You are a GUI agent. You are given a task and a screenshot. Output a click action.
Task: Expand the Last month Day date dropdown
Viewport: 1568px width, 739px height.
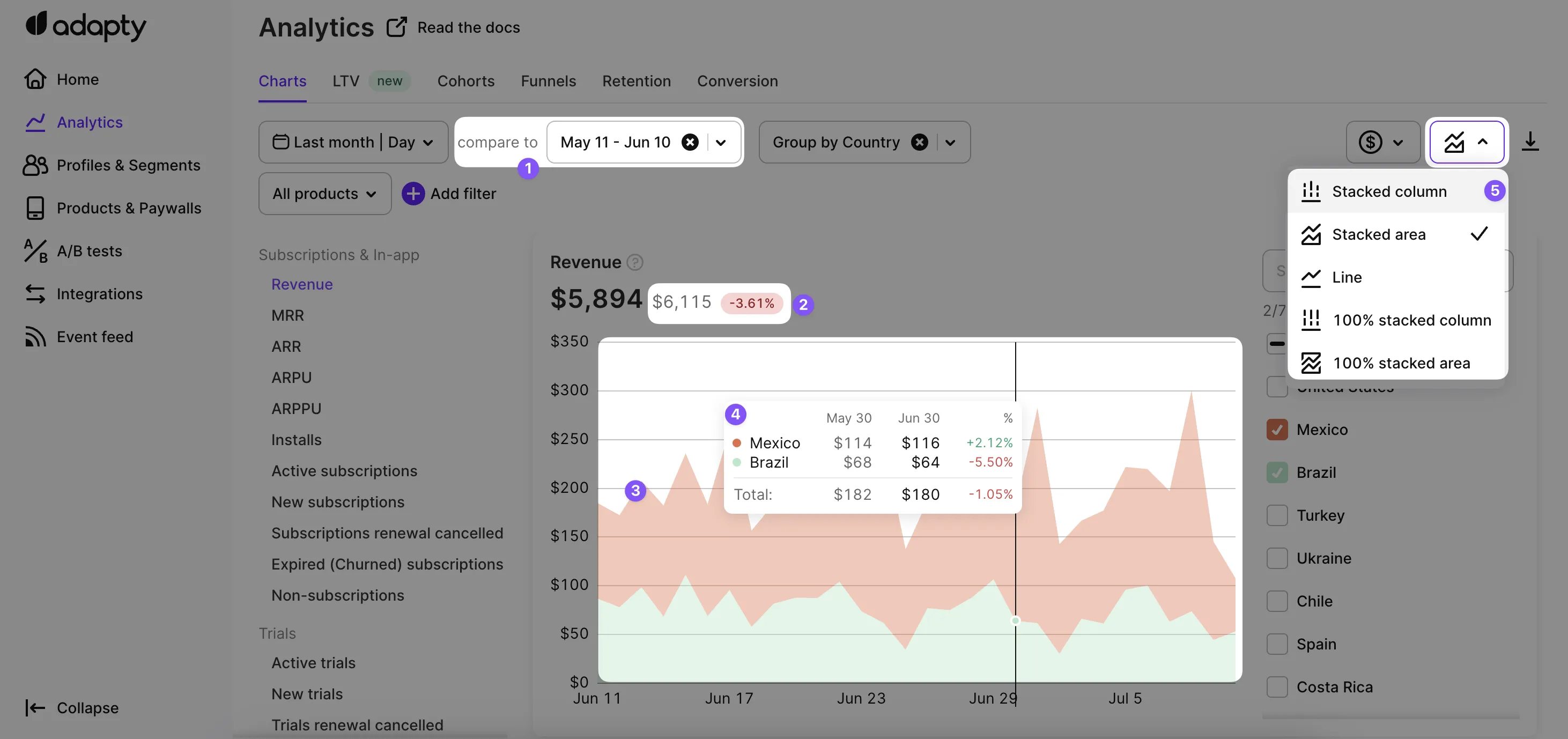tap(353, 142)
